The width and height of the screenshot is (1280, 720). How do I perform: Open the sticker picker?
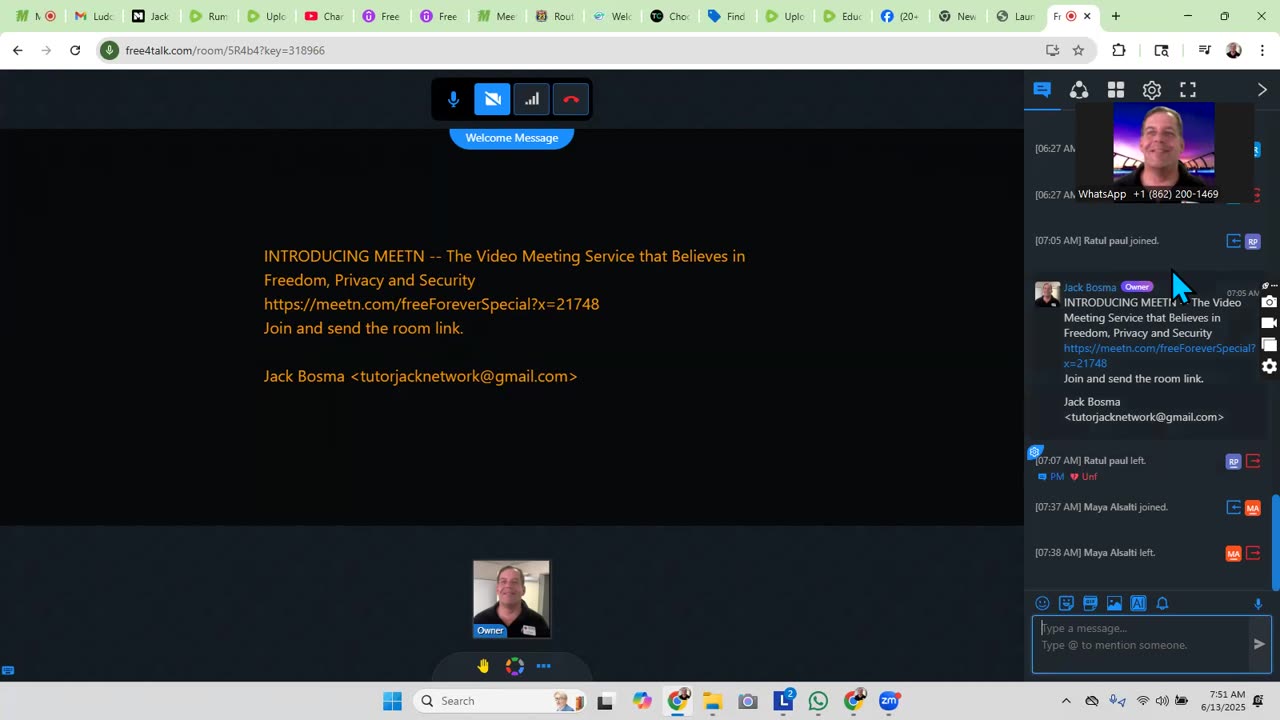1066,603
